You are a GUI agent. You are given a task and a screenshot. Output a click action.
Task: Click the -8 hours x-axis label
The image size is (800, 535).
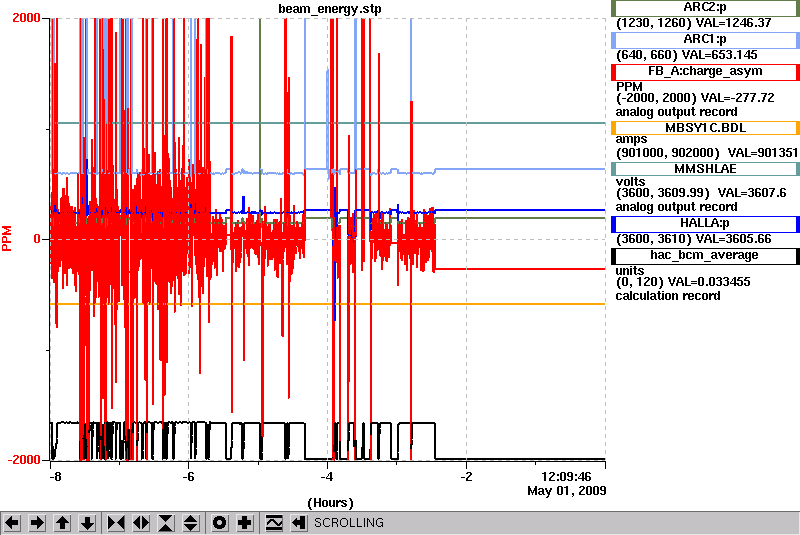pos(55,476)
